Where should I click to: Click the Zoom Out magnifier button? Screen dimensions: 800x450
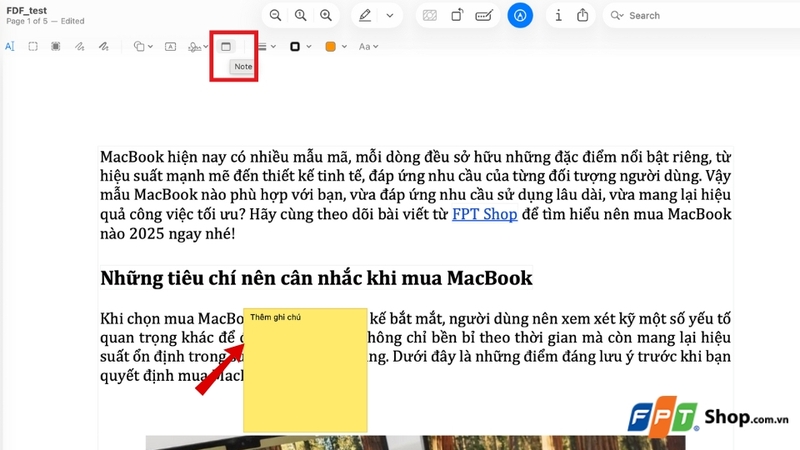tap(276, 15)
